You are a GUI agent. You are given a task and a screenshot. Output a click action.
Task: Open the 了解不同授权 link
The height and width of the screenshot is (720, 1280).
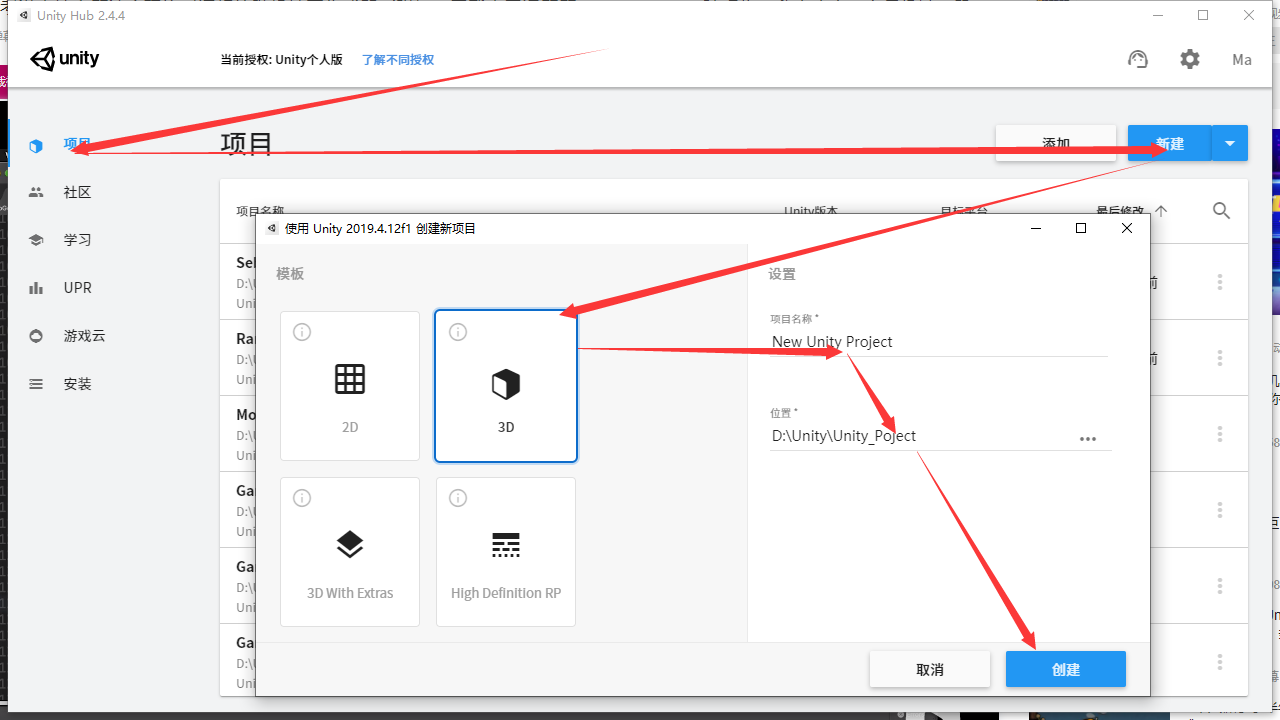click(x=397, y=59)
